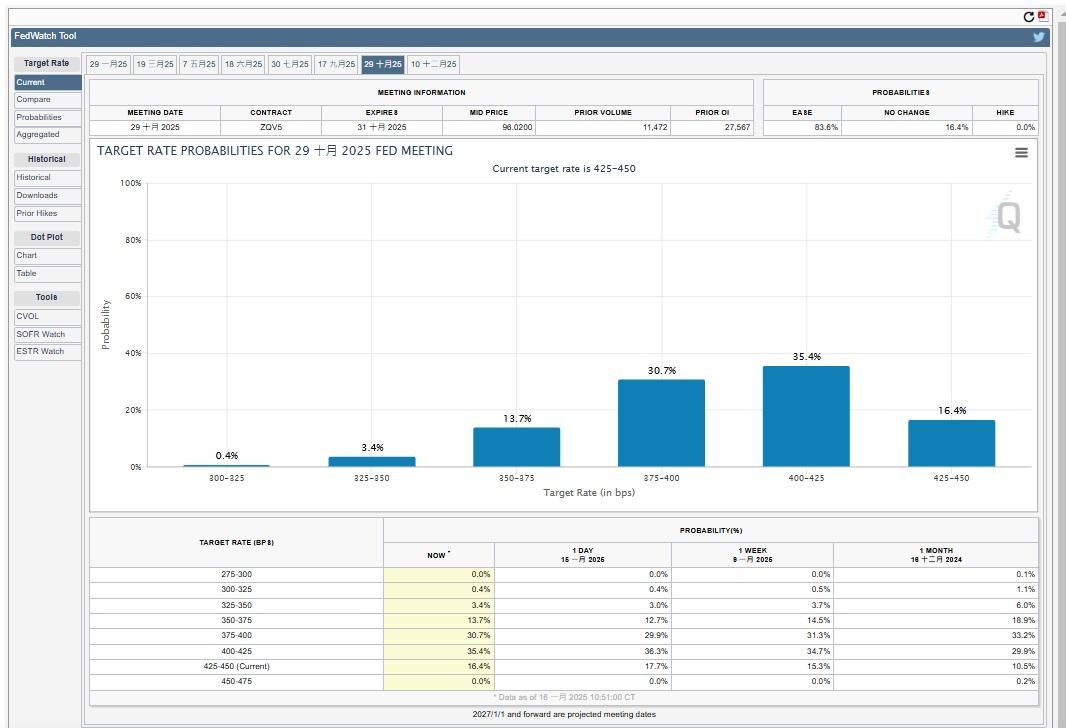This screenshot has width=1066, height=728.
Task: Click the Q watermark logo on chart
Action: tap(1006, 217)
